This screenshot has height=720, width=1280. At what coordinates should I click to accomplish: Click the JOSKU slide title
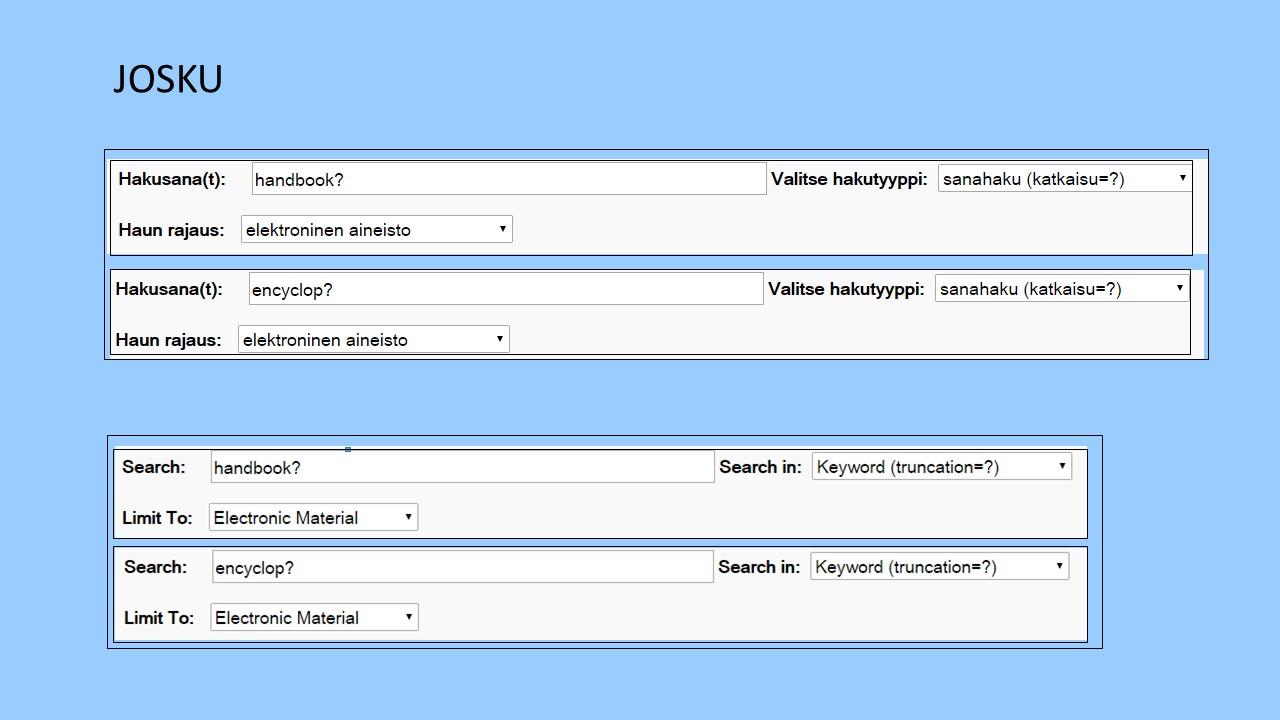167,79
